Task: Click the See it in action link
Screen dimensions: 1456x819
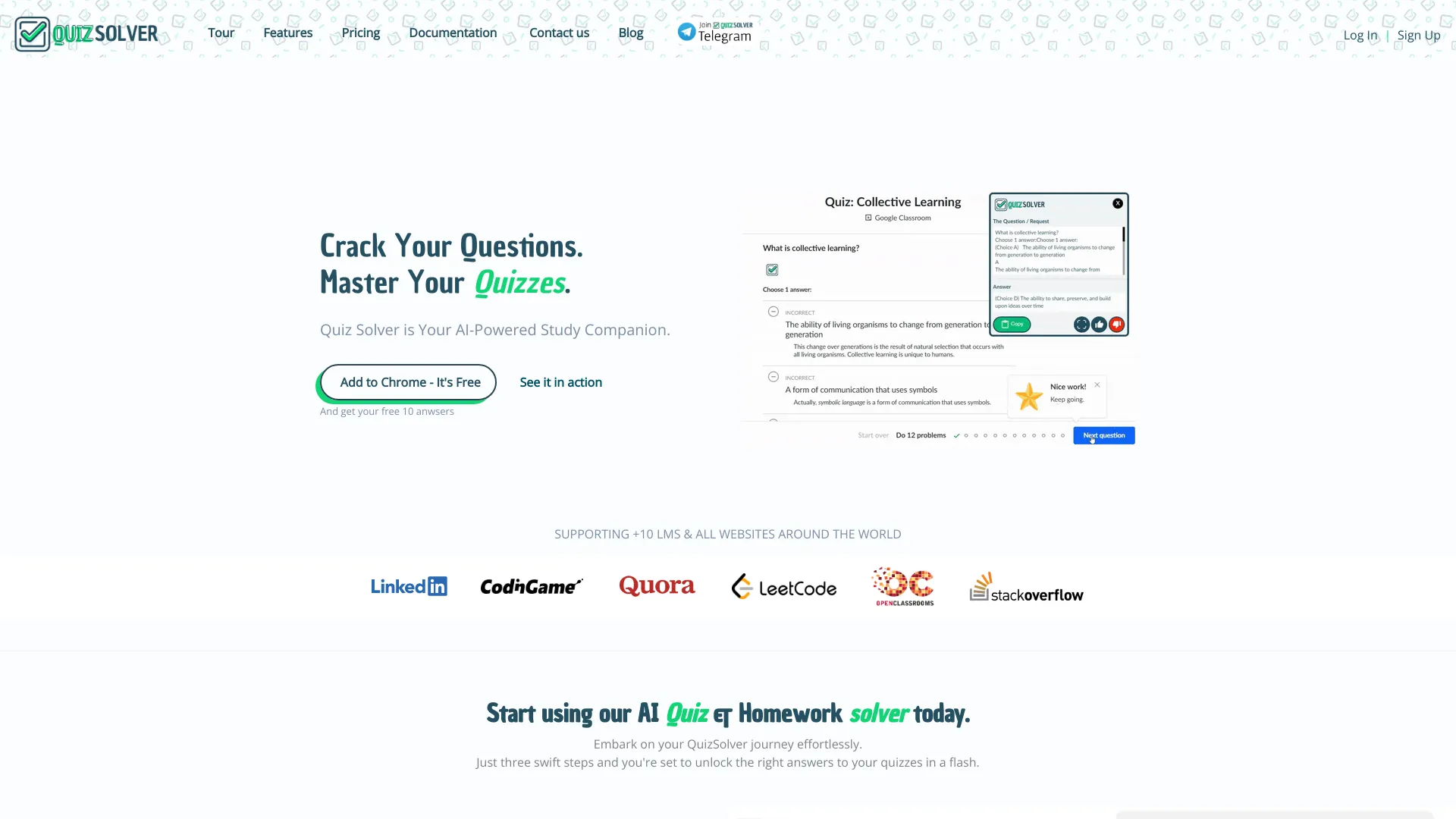Action: click(x=561, y=382)
